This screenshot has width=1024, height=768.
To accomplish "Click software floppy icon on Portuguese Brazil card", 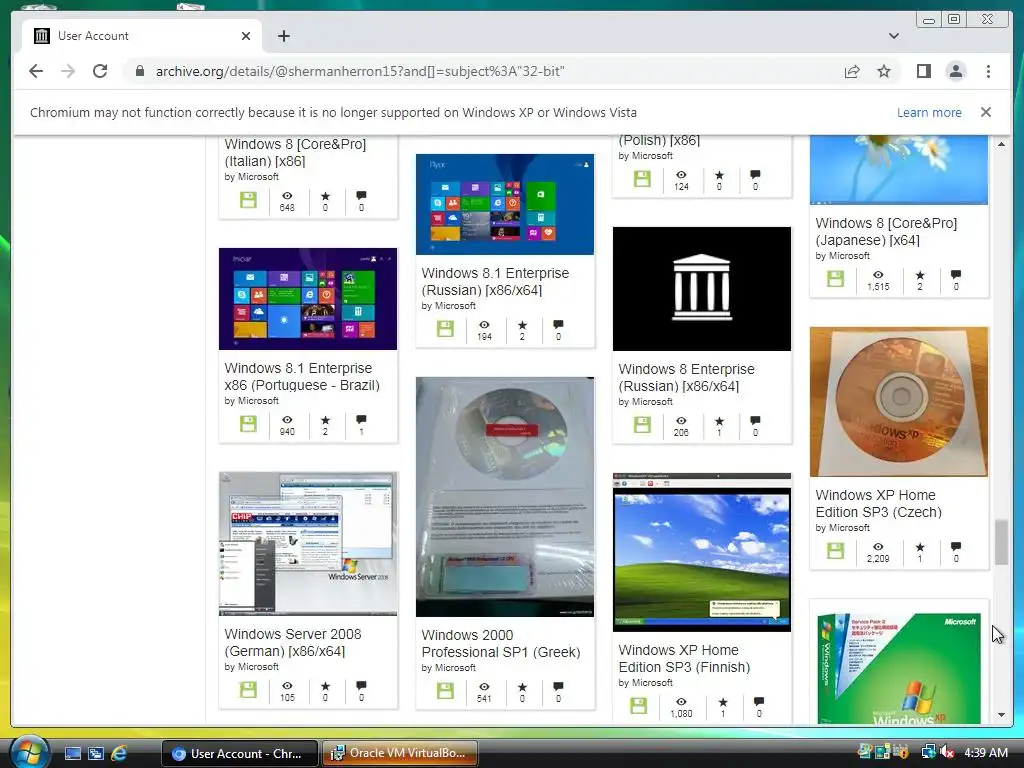I will tap(248, 424).
